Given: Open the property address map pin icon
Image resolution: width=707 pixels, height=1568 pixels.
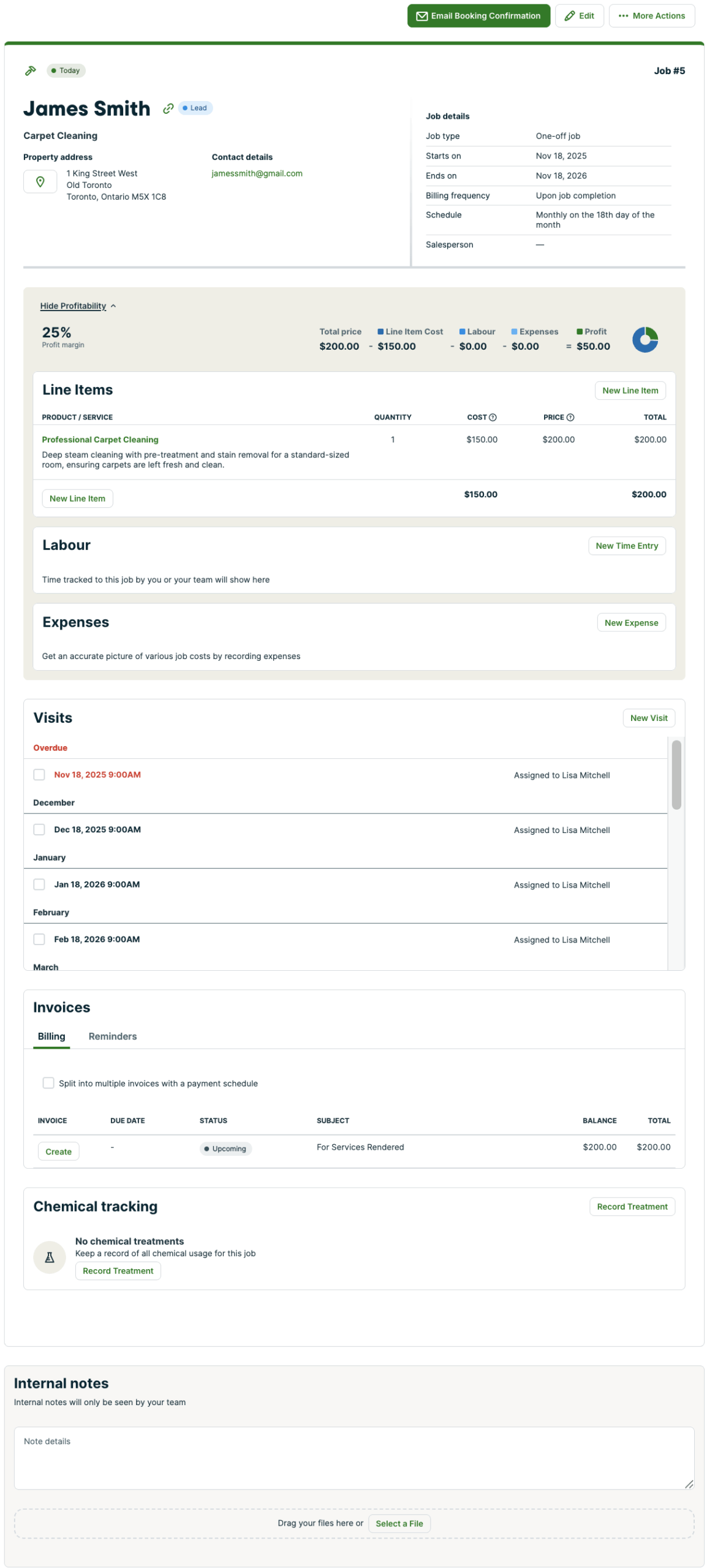Looking at the screenshot, I should [40, 181].
